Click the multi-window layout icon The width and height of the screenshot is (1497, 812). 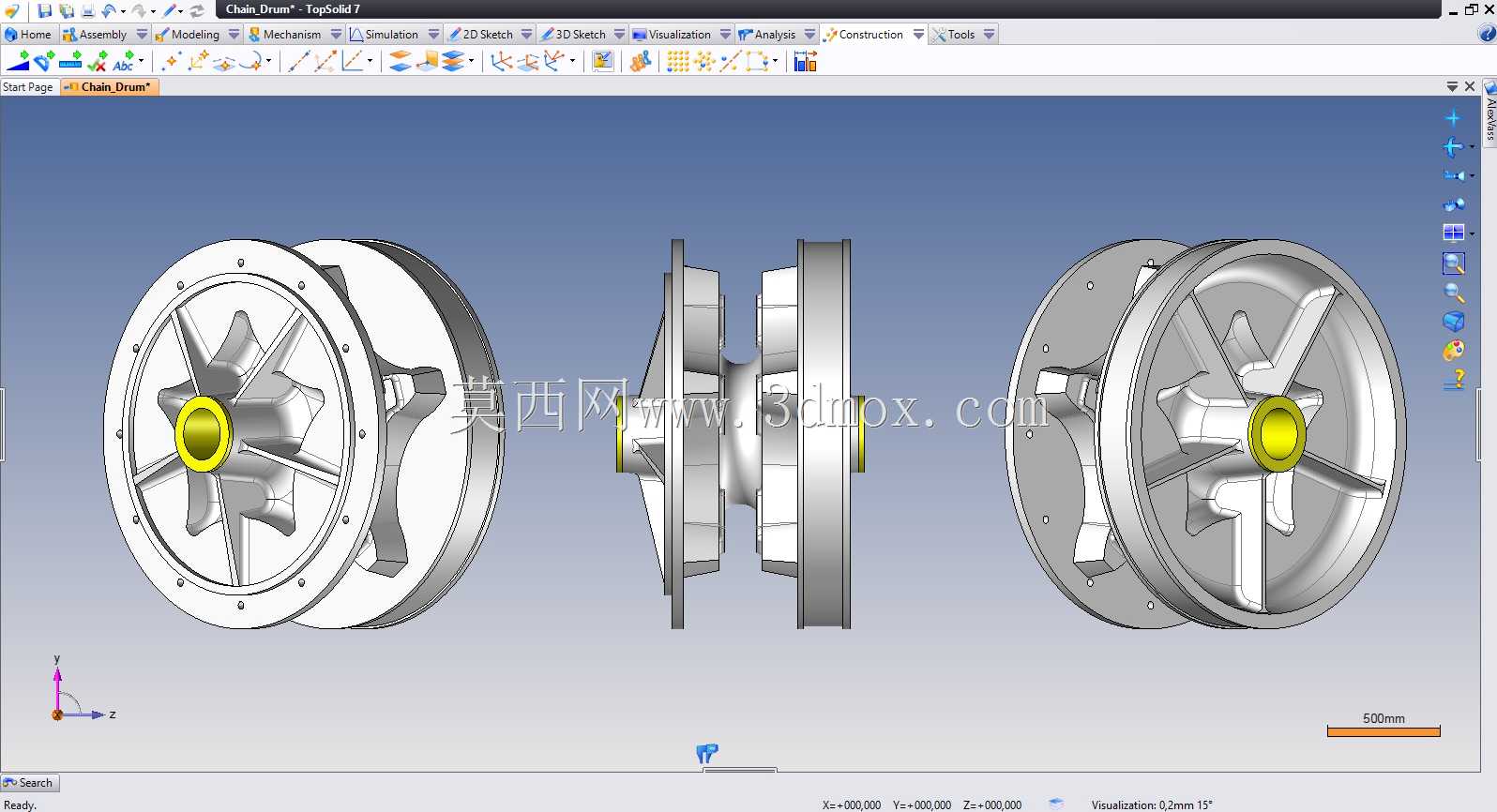(1454, 233)
